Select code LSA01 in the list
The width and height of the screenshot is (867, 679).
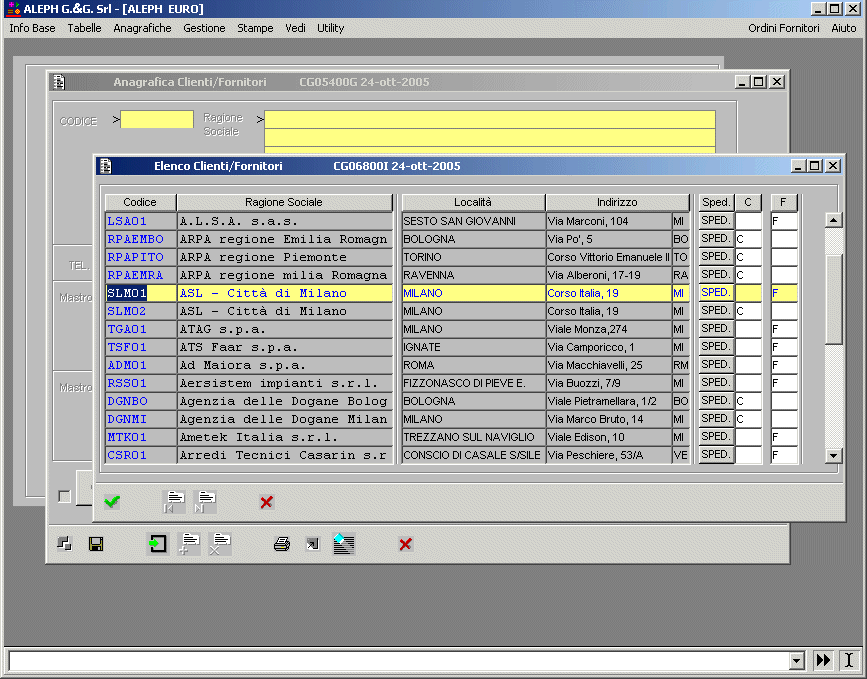(140, 221)
